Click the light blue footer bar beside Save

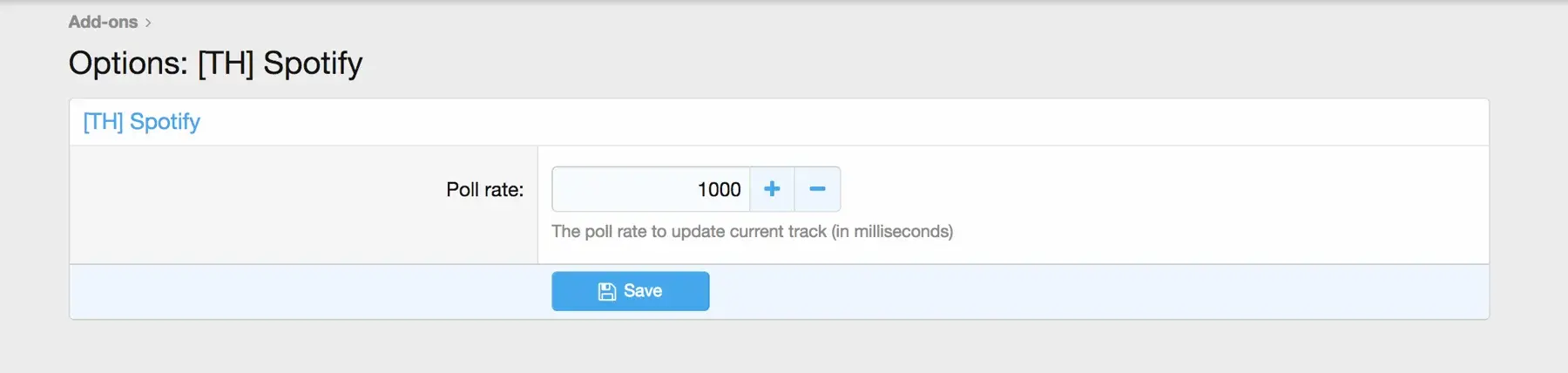pyautogui.click(x=1045, y=291)
